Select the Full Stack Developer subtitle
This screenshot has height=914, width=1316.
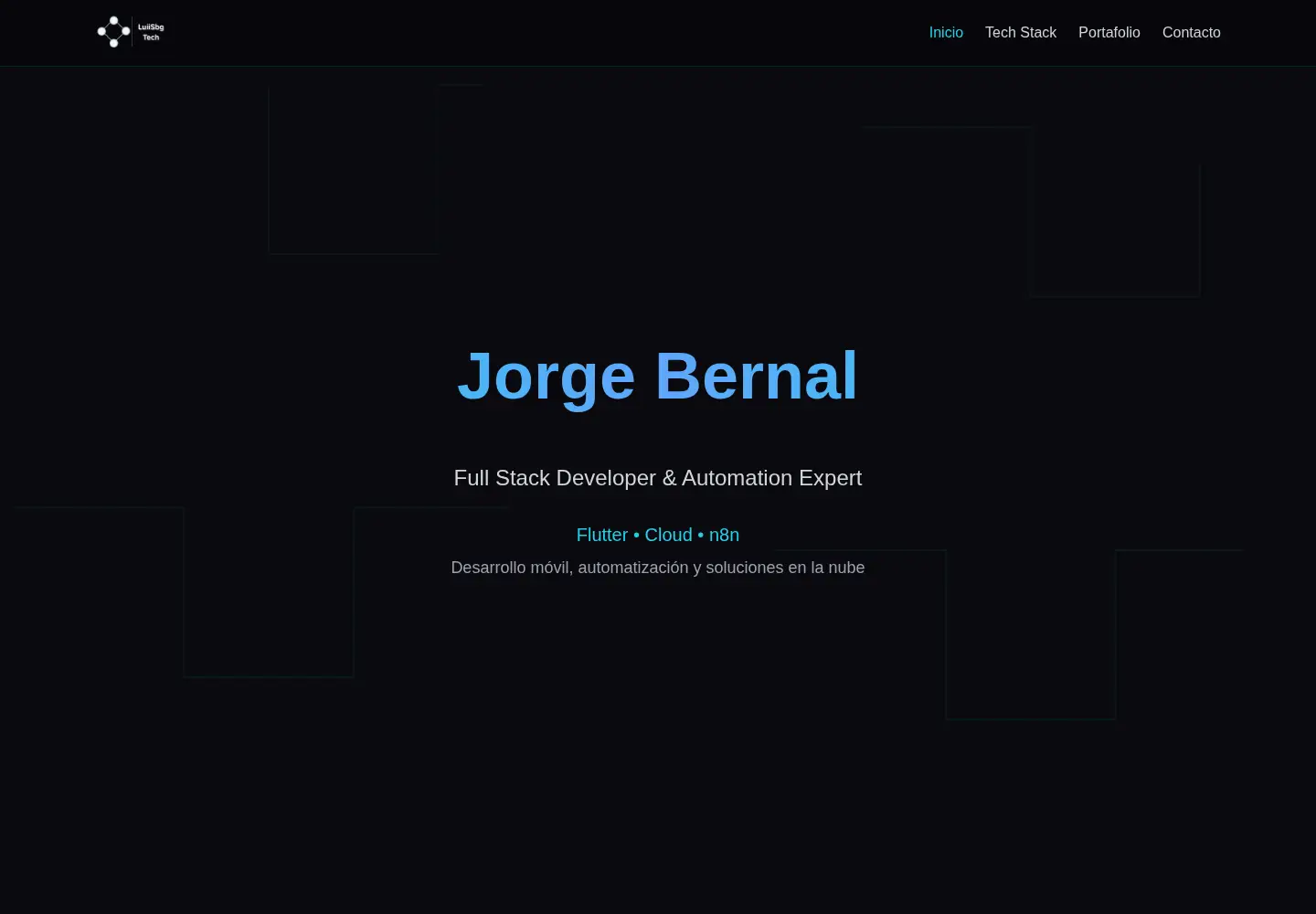tap(658, 478)
